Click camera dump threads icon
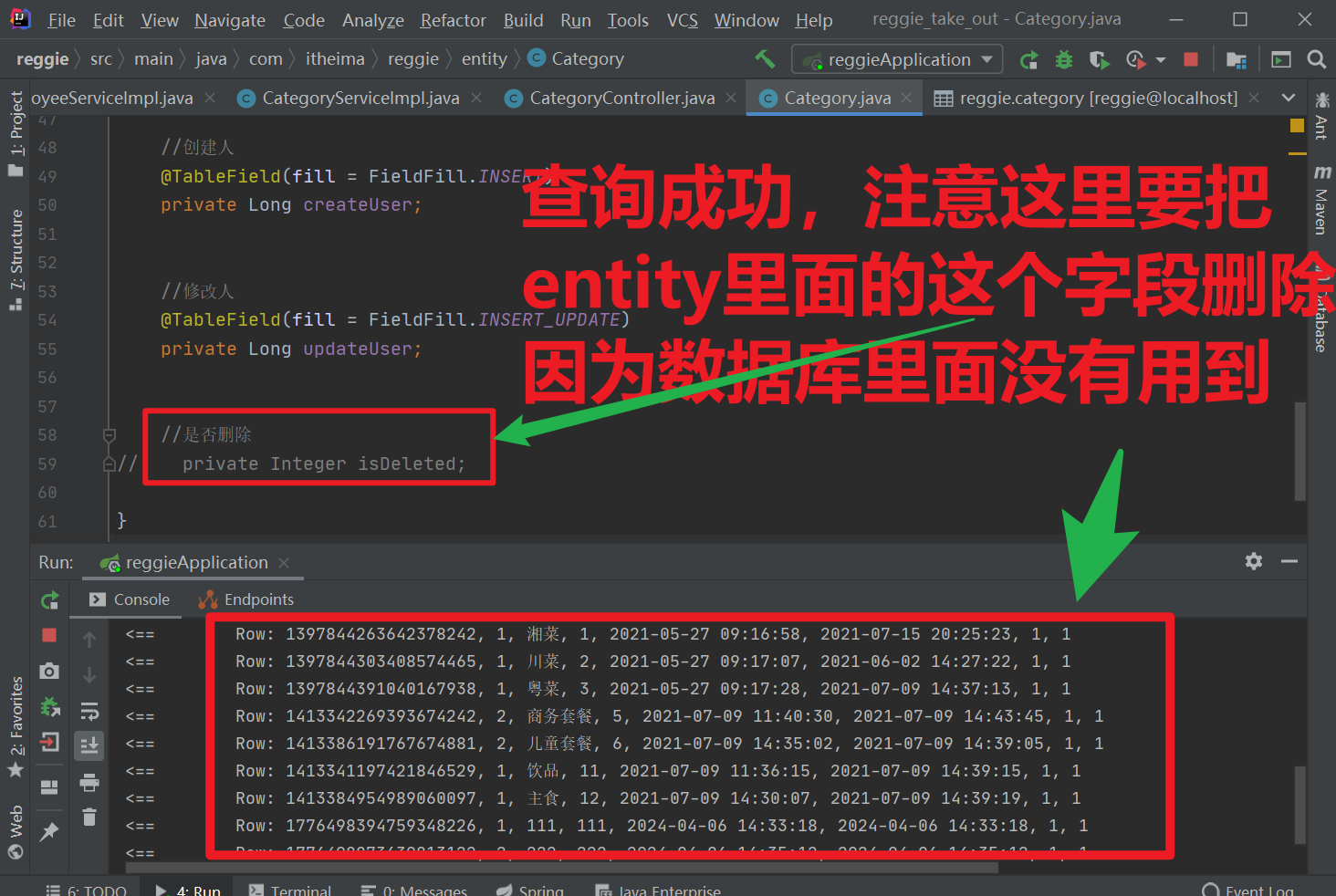 pos(49,672)
